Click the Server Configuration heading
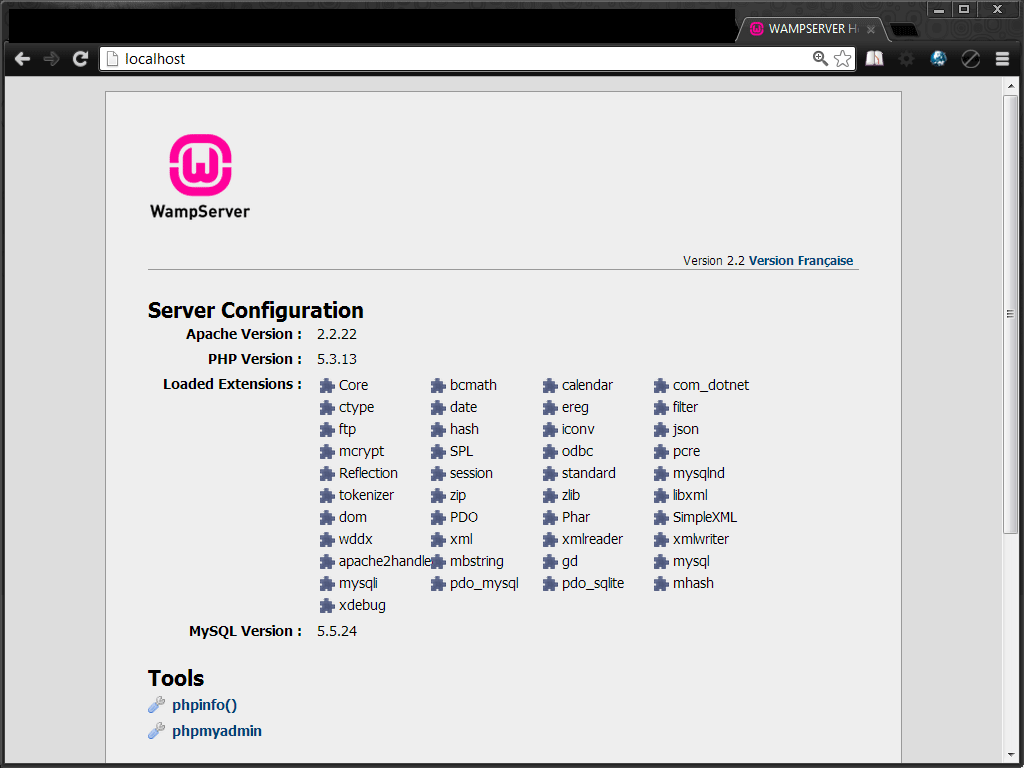 pyautogui.click(x=255, y=310)
